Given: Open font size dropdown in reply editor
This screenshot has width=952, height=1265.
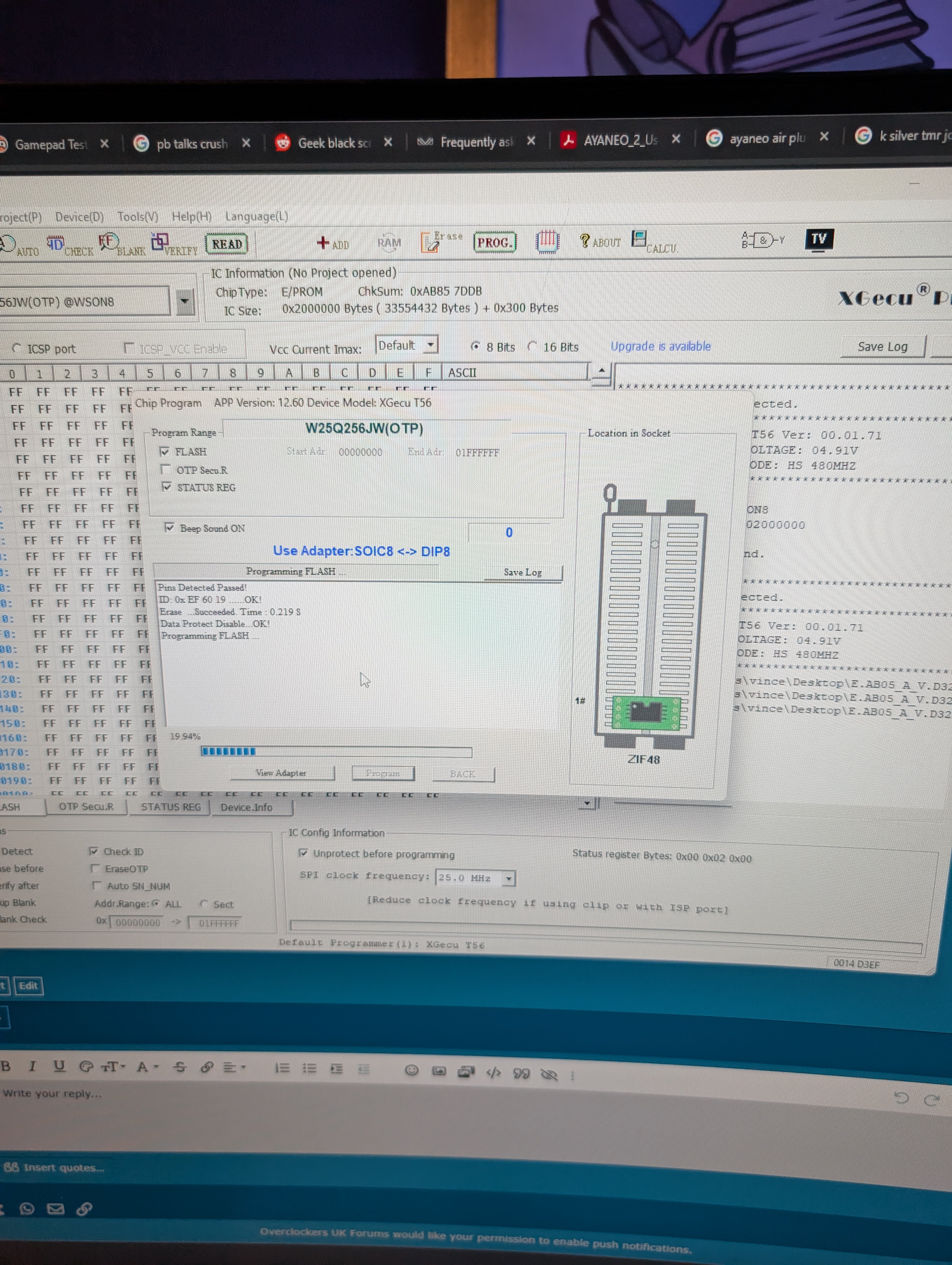Looking at the screenshot, I should coord(113,1067).
